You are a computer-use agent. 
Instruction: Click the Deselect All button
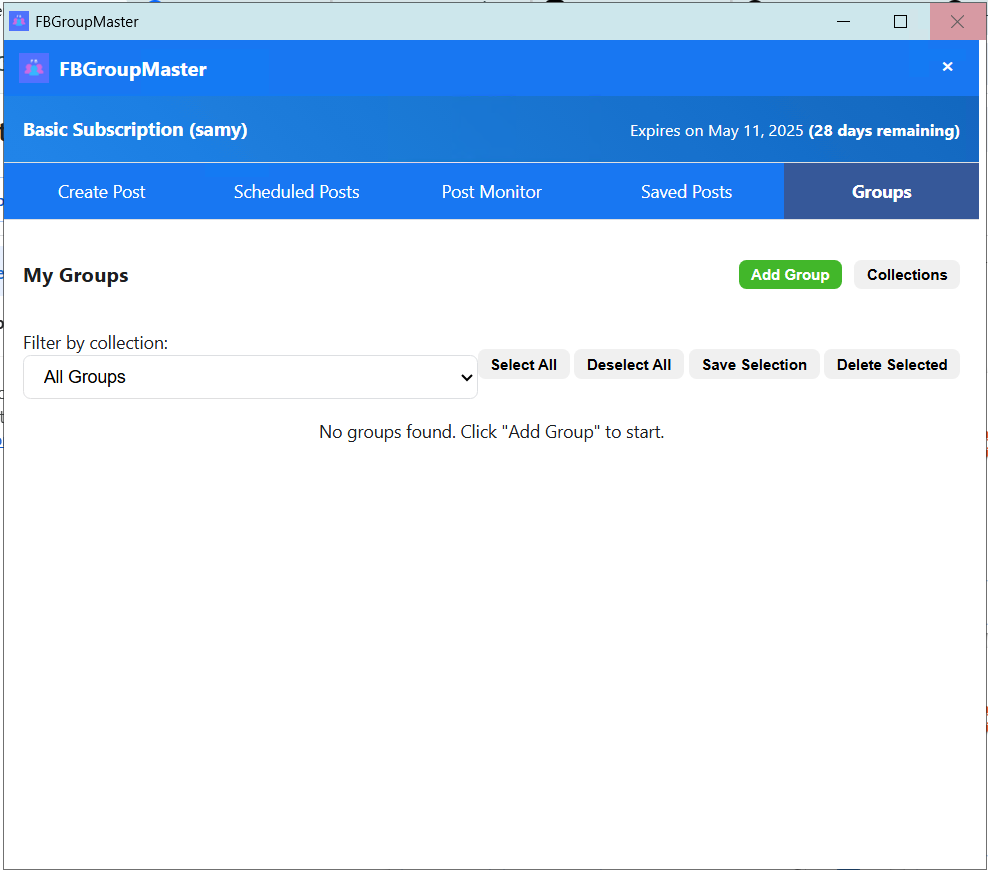pyautogui.click(x=628, y=364)
